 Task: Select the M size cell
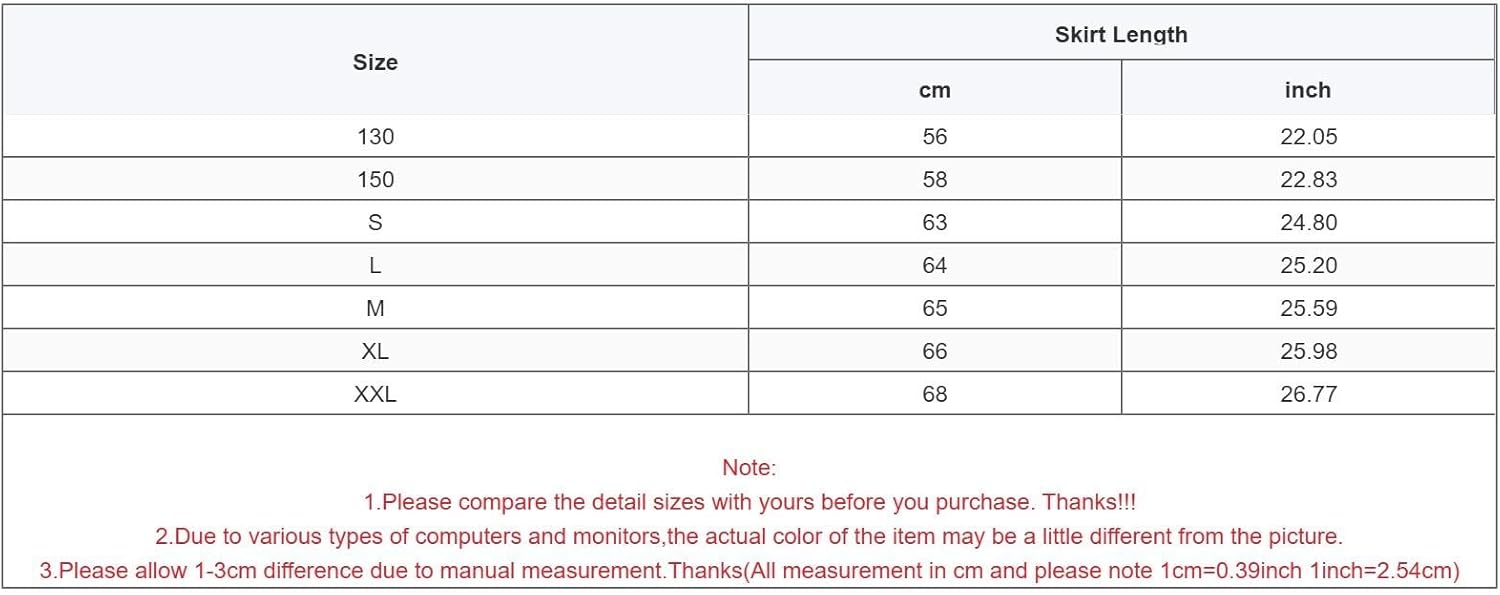[375, 309]
